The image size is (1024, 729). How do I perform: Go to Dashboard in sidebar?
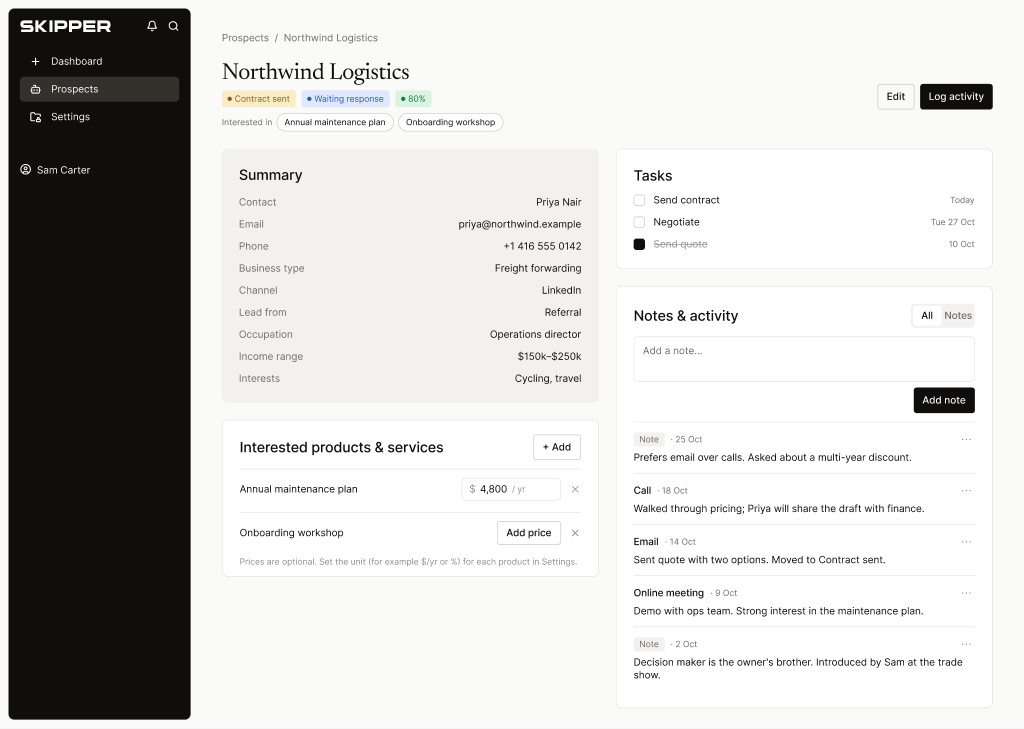pyautogui.click(x=99, y=61)
